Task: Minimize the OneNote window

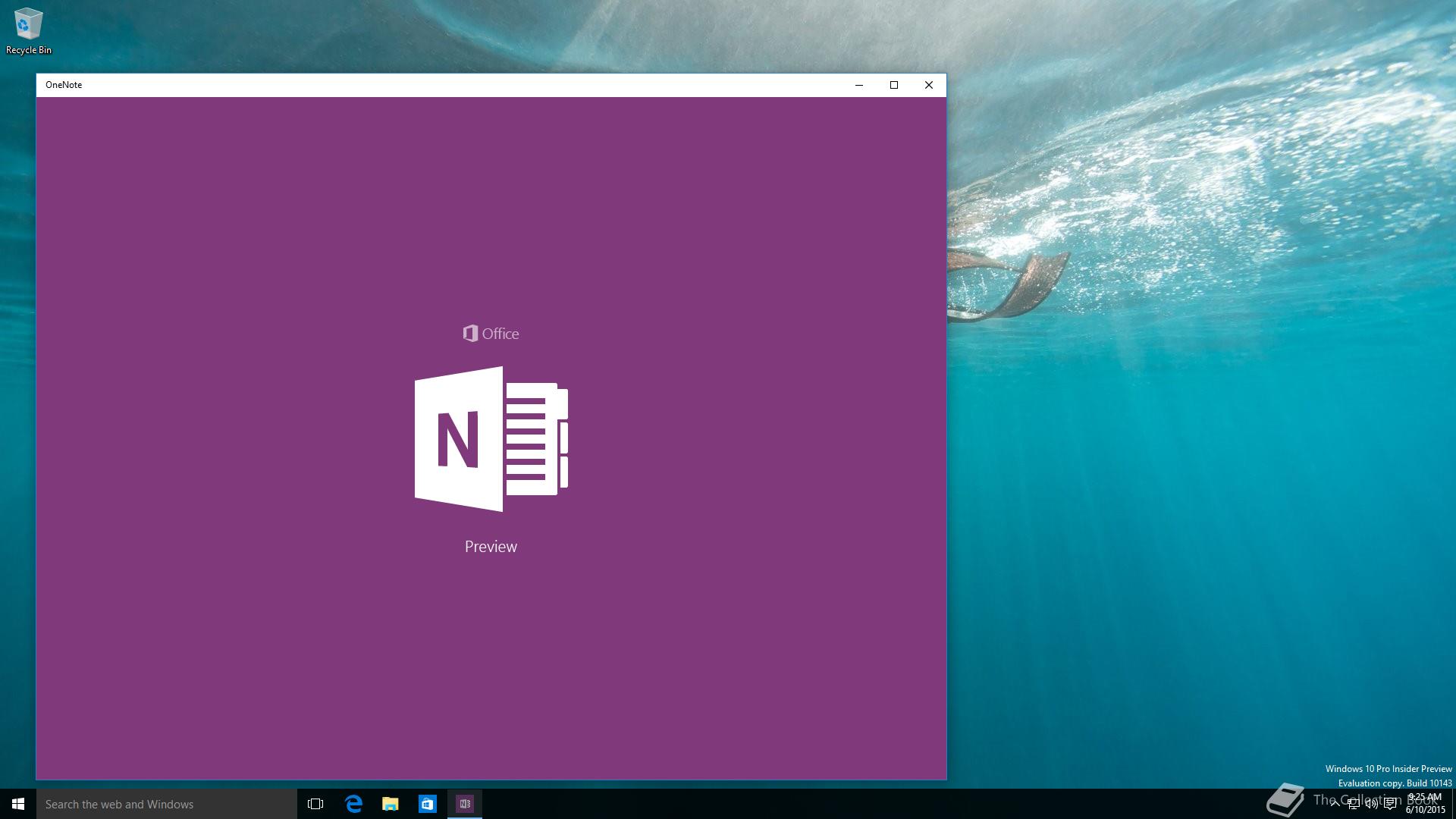Action: (859, 85)
